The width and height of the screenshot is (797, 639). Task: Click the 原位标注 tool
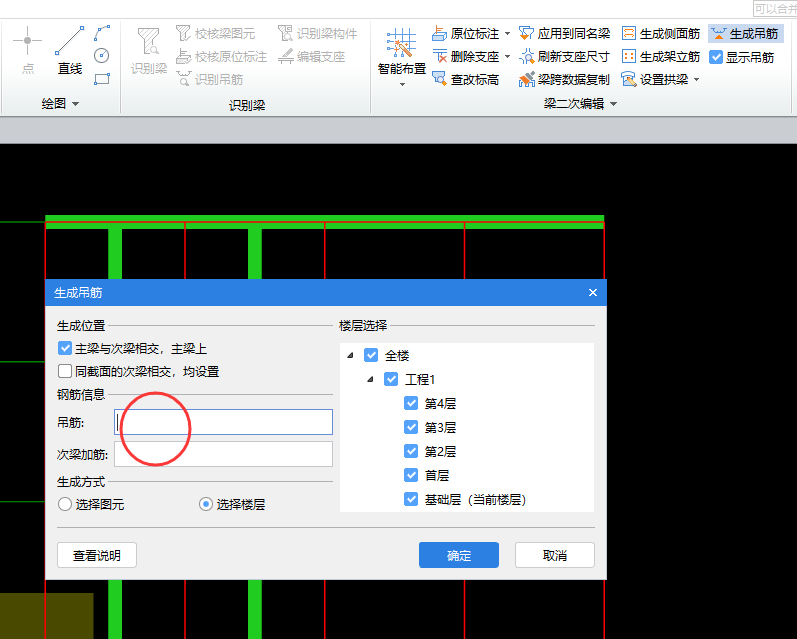point(466,34)
